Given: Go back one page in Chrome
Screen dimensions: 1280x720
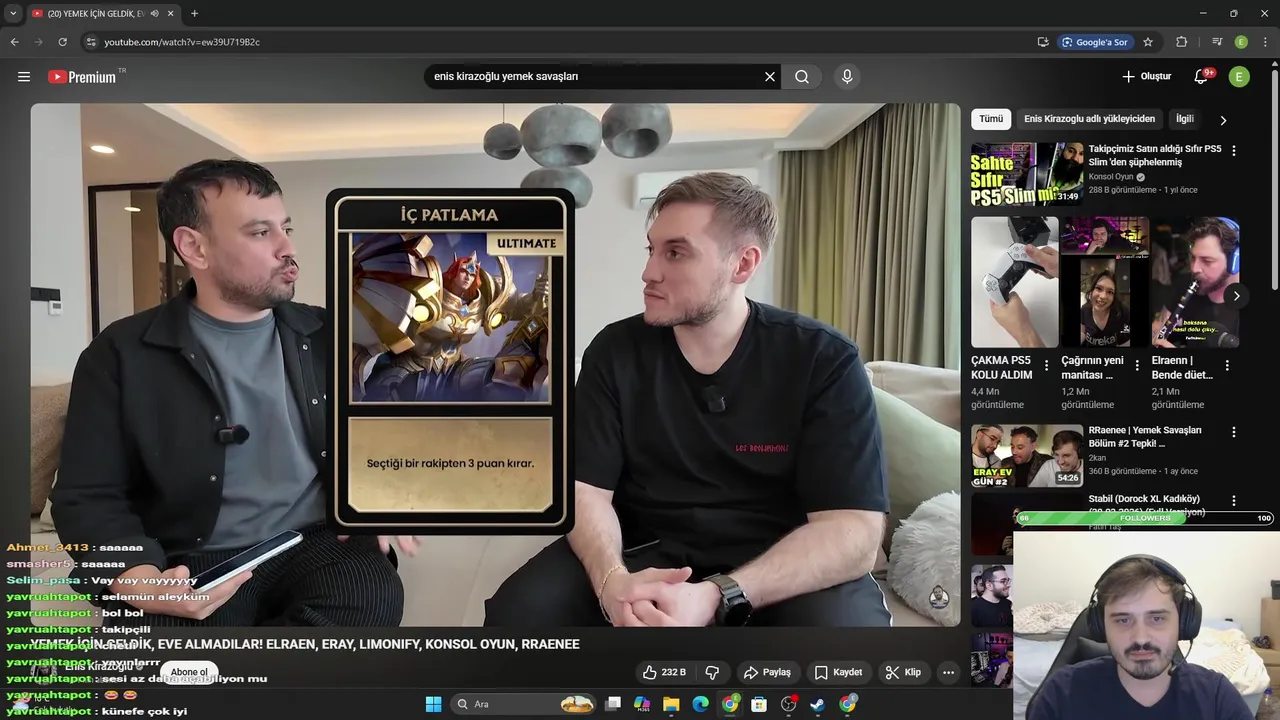Looking at the screenshot, I should [15, 42].
